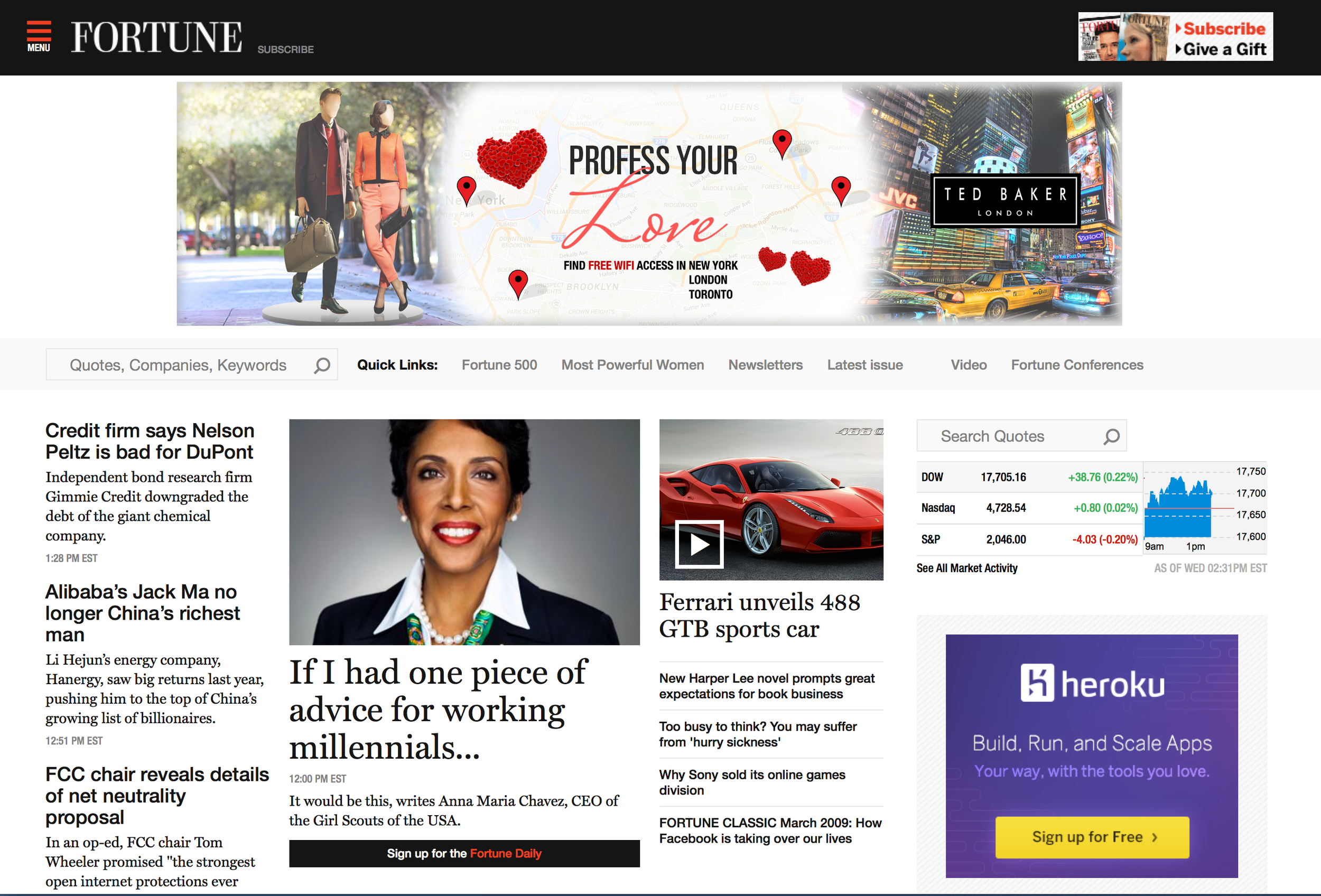This screenshot has width=1321, height=896.
Task: Click AS OF WED 02:31PM EST text
Action: (1210, 568)
